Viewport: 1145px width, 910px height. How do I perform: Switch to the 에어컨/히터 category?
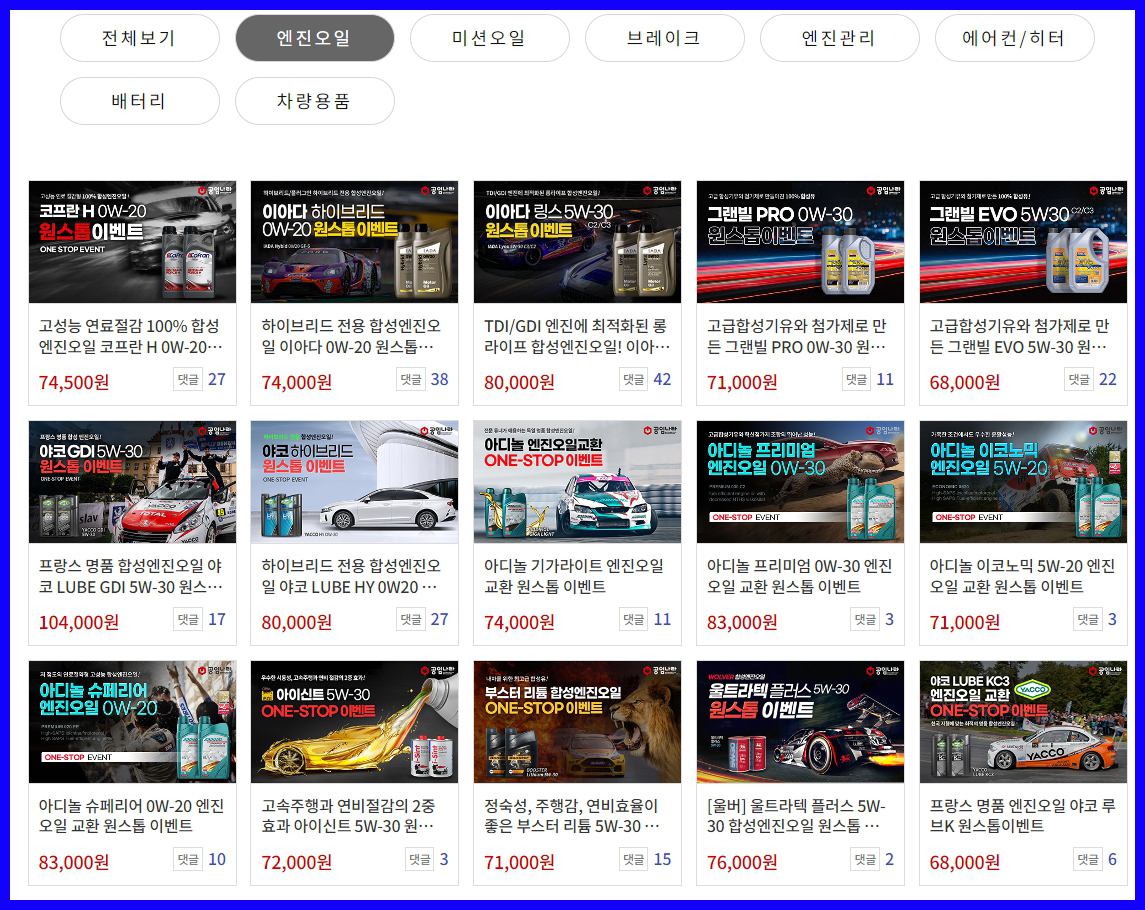(1014, 38)
